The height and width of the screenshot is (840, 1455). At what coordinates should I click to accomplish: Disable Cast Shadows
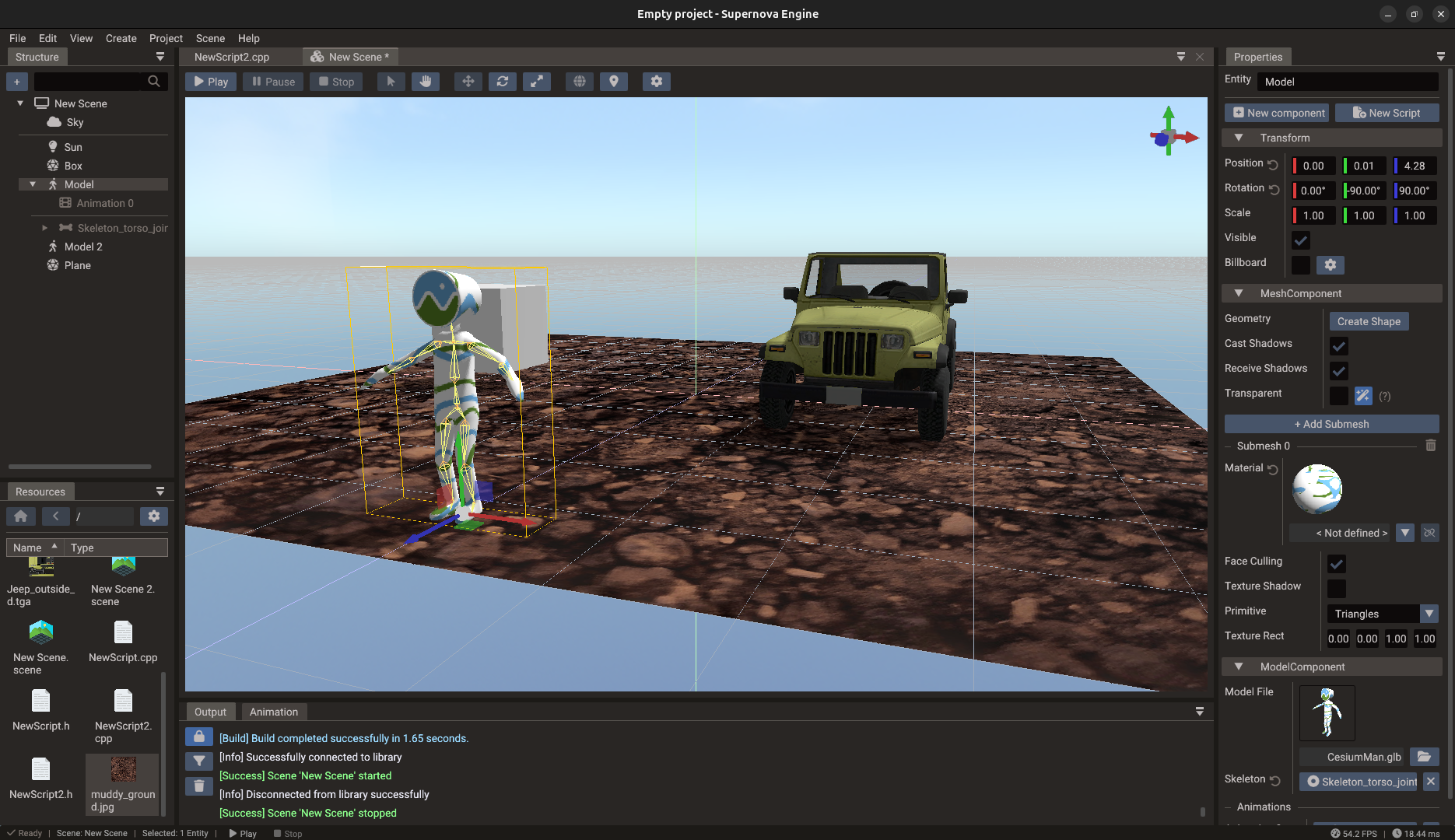click(x=1338, y=346)
